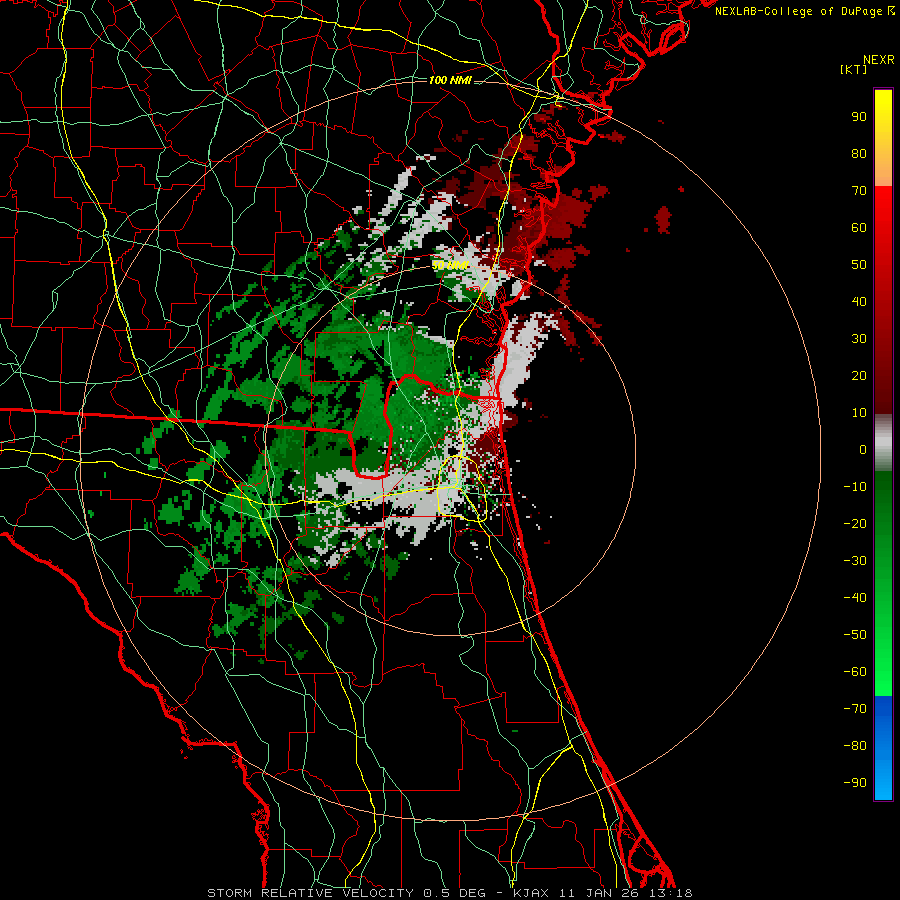Click the 90 value on velocity scale
The width and height of the screenshot is (900, 900).
[x=859, y=117]
